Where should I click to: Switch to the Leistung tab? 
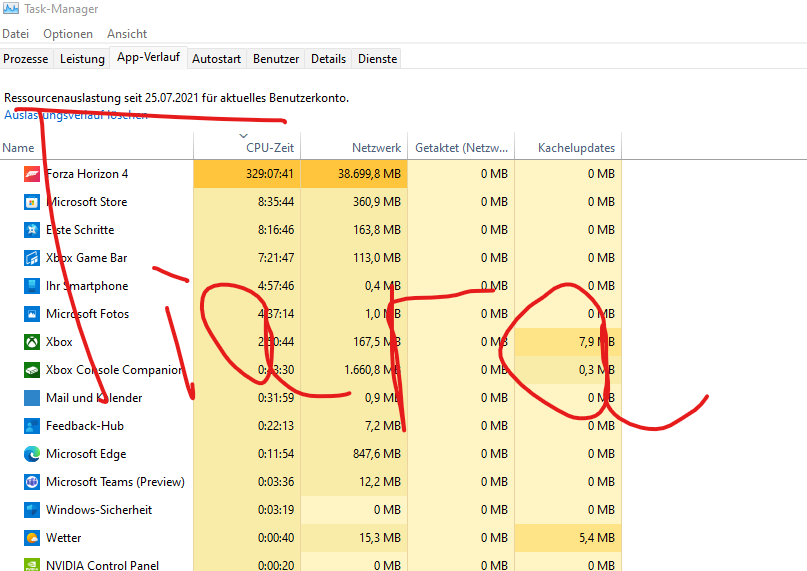tap(82, 59)
